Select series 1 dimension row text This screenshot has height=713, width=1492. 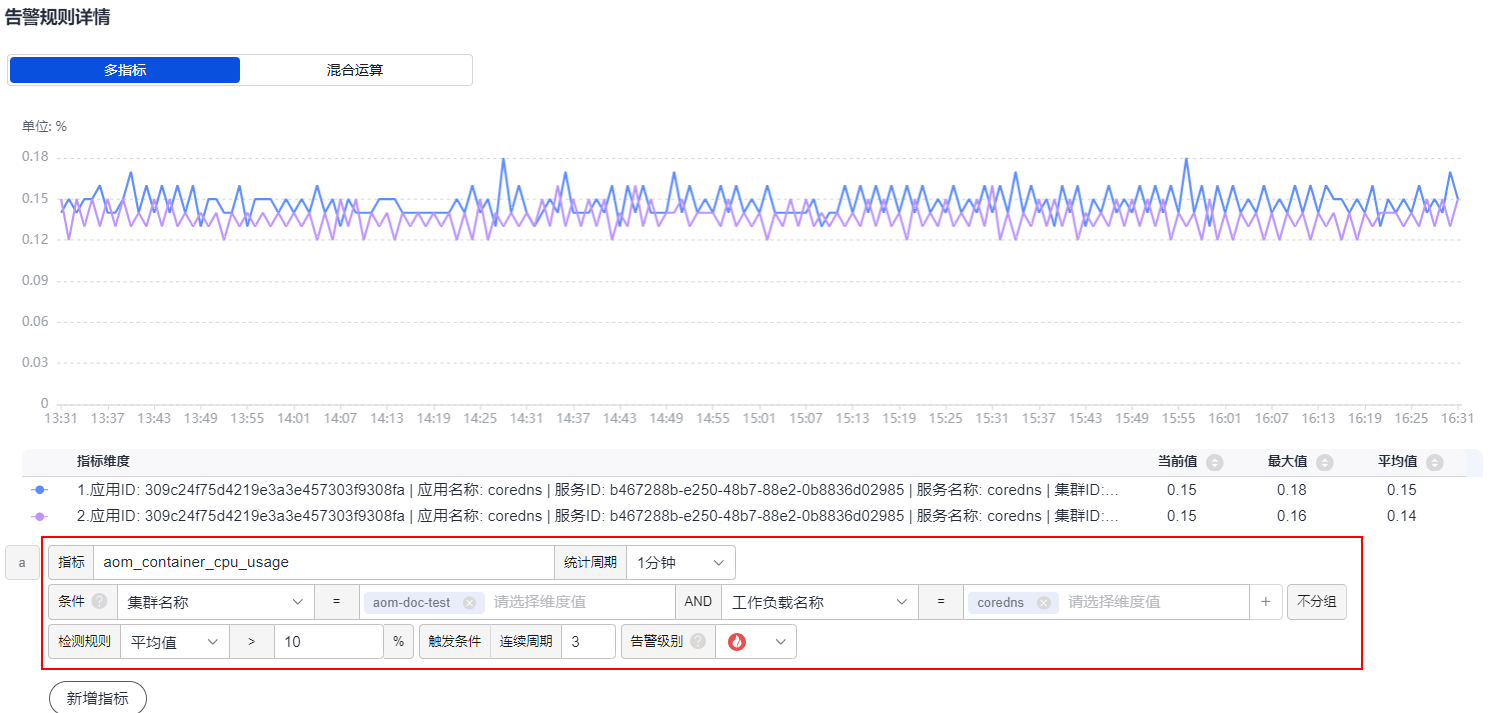(598, 490)
